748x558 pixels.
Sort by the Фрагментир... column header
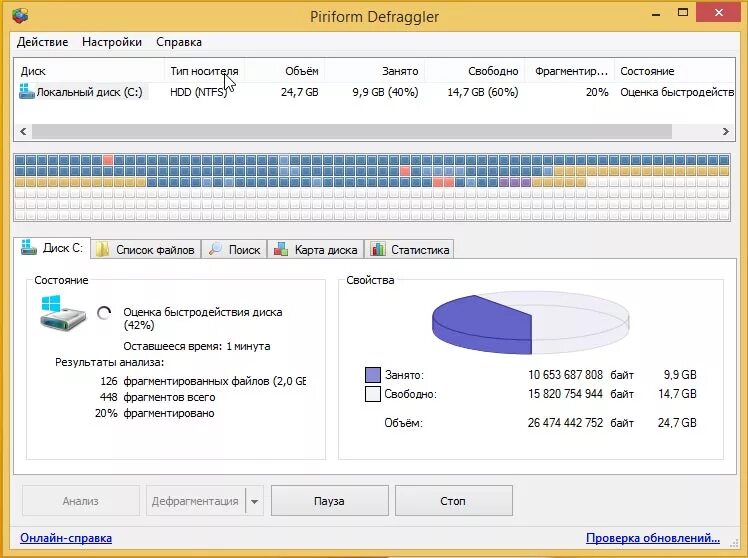[x=570, y=71]
